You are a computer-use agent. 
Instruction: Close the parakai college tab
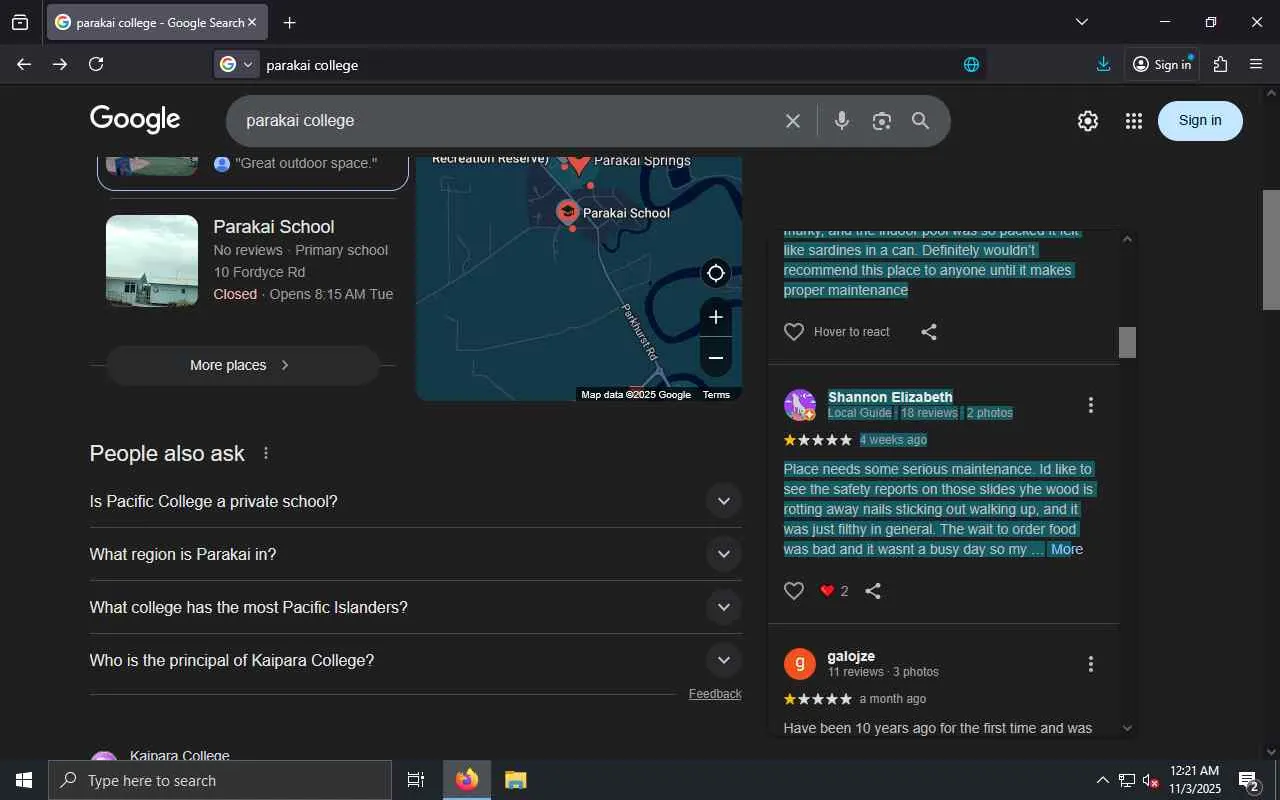point(252,22)
